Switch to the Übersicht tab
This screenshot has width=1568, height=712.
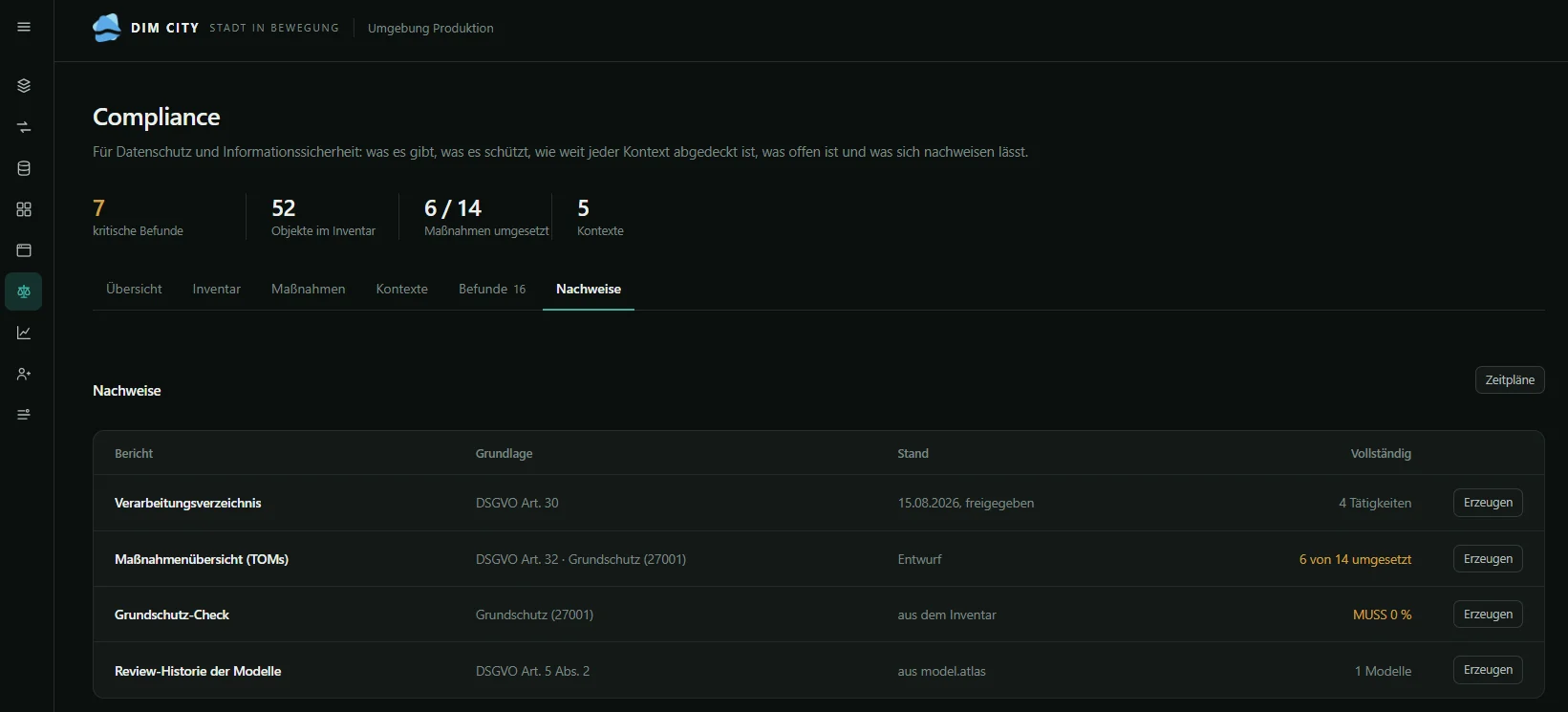134,289
